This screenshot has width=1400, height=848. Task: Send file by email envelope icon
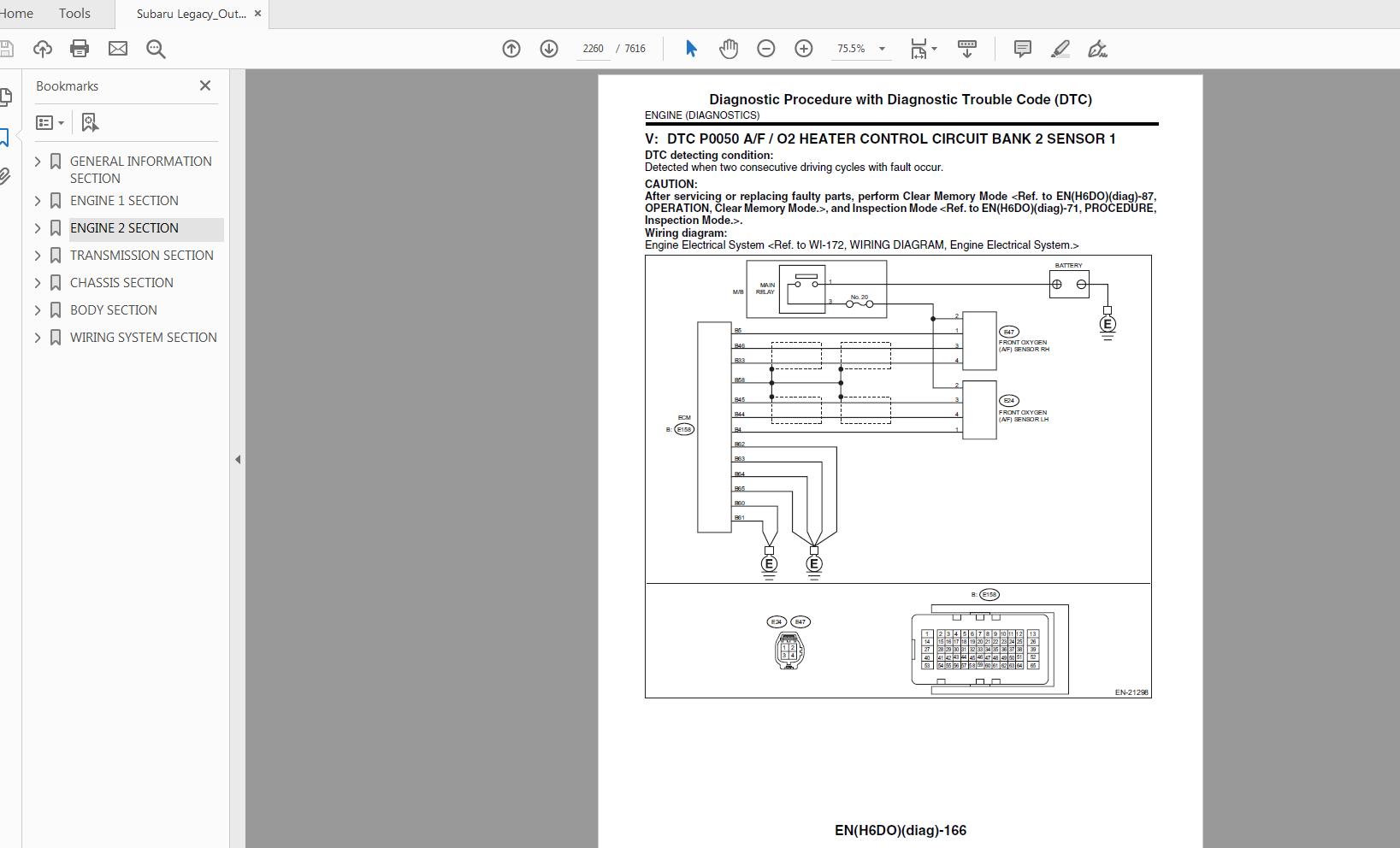tap(118, 49)
